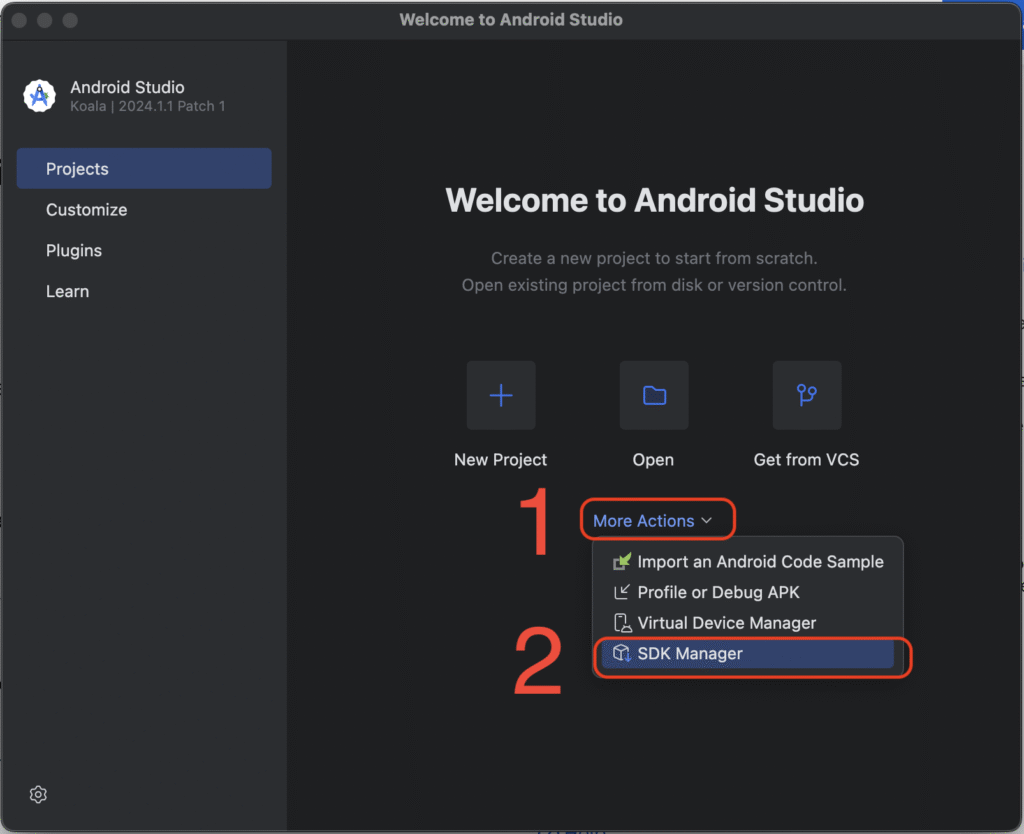Click the red close window button
Viewport: 1024px width, 834px height.
20,20
